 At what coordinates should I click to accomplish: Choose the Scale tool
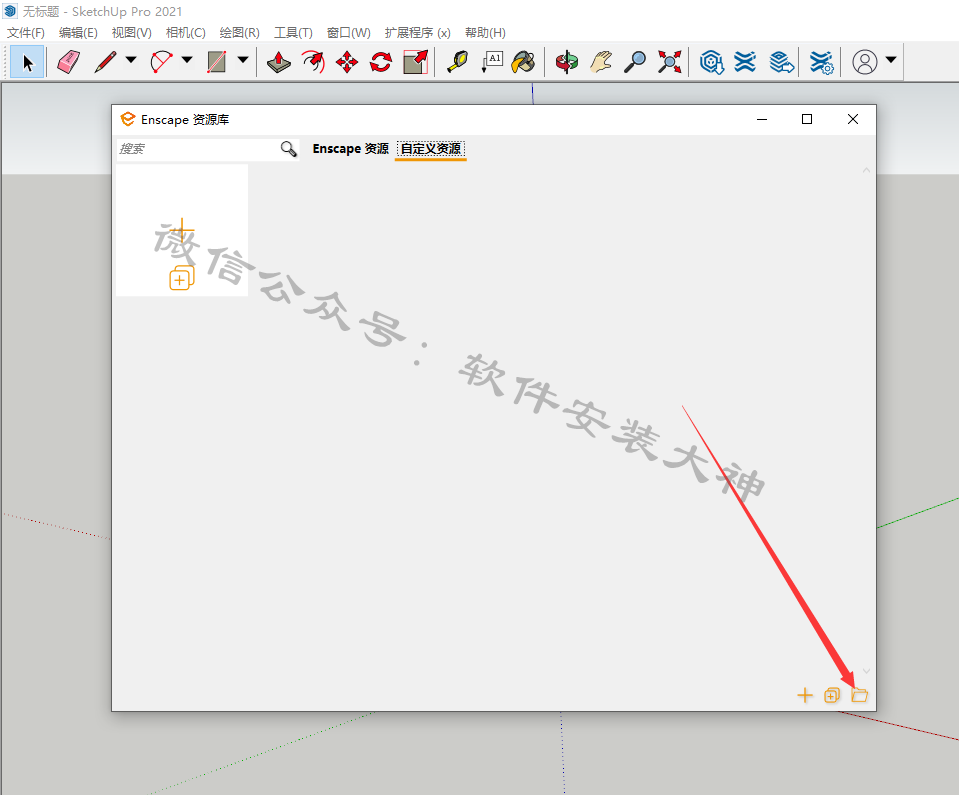point(416,62)
